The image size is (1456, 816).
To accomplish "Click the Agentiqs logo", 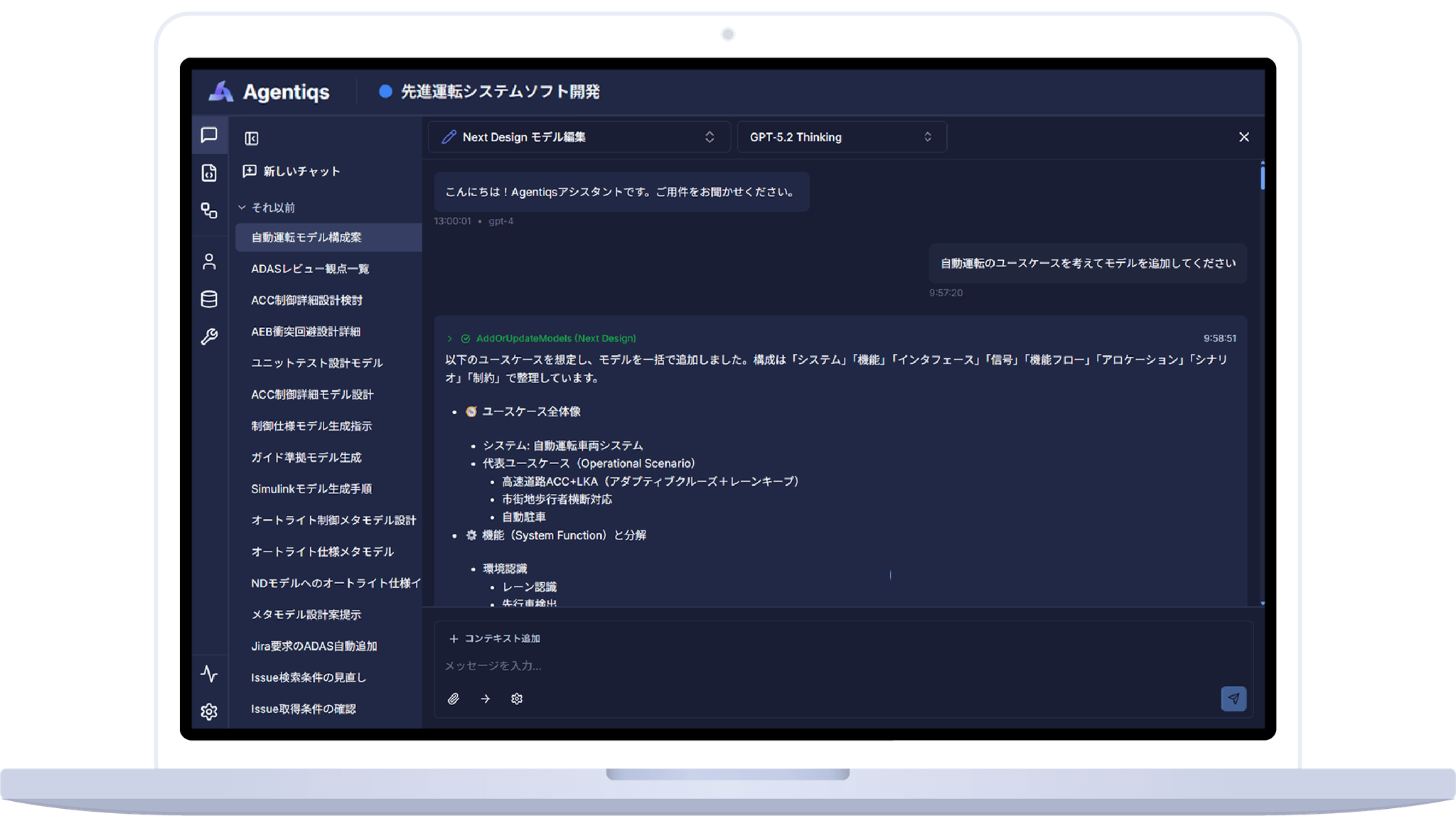I will (269, 92).
